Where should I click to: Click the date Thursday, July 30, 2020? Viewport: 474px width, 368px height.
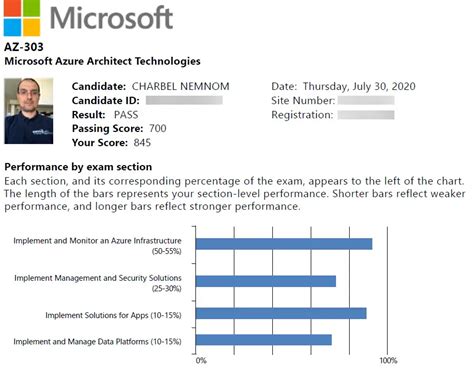359,86
